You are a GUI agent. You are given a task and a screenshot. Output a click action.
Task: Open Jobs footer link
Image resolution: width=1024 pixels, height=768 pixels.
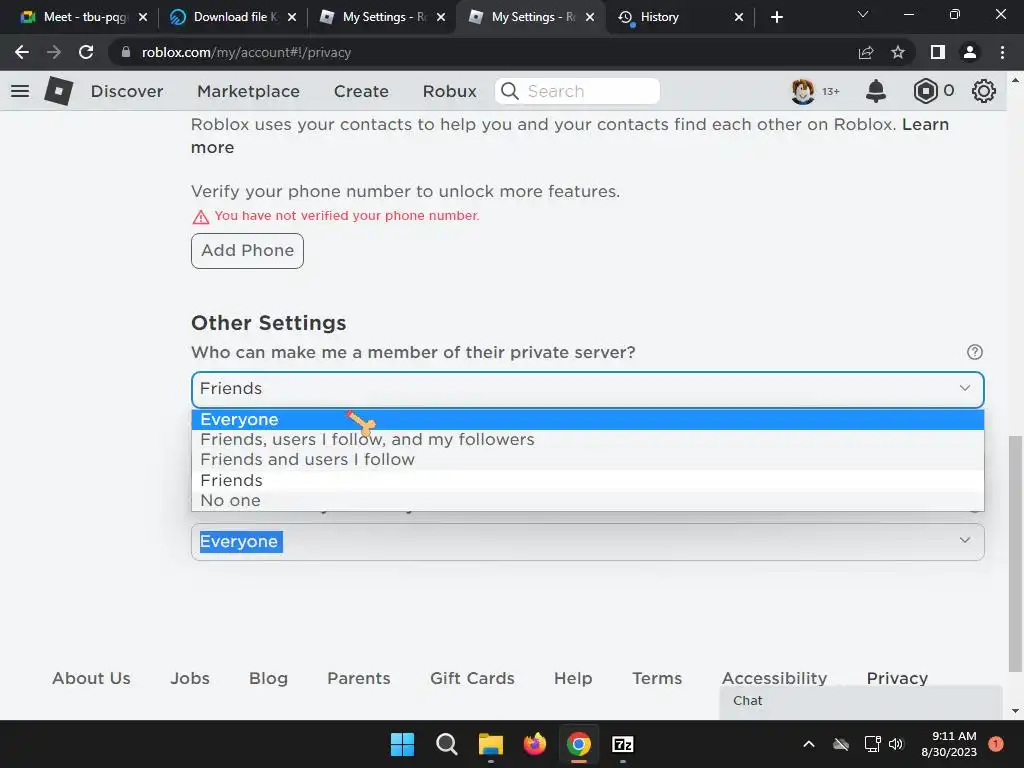click(x=190, y=679)
